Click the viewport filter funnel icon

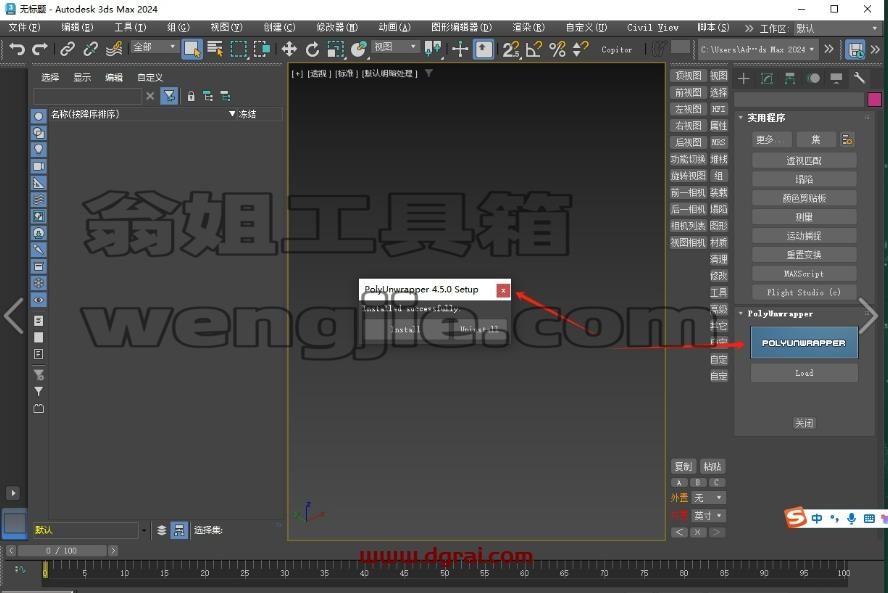[x=429, y=73]
